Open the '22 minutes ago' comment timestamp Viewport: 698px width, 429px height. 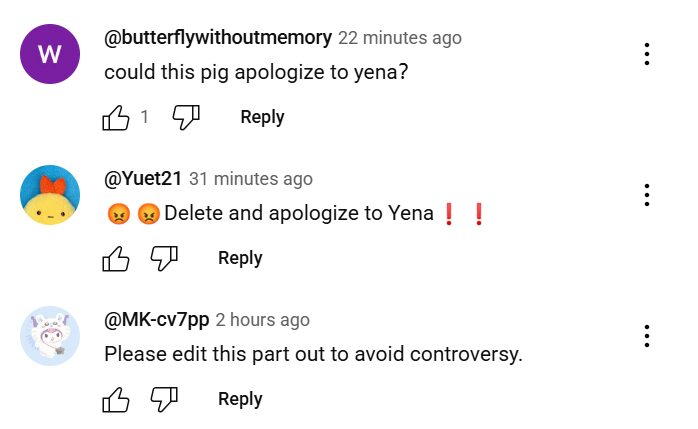point(400,38)
